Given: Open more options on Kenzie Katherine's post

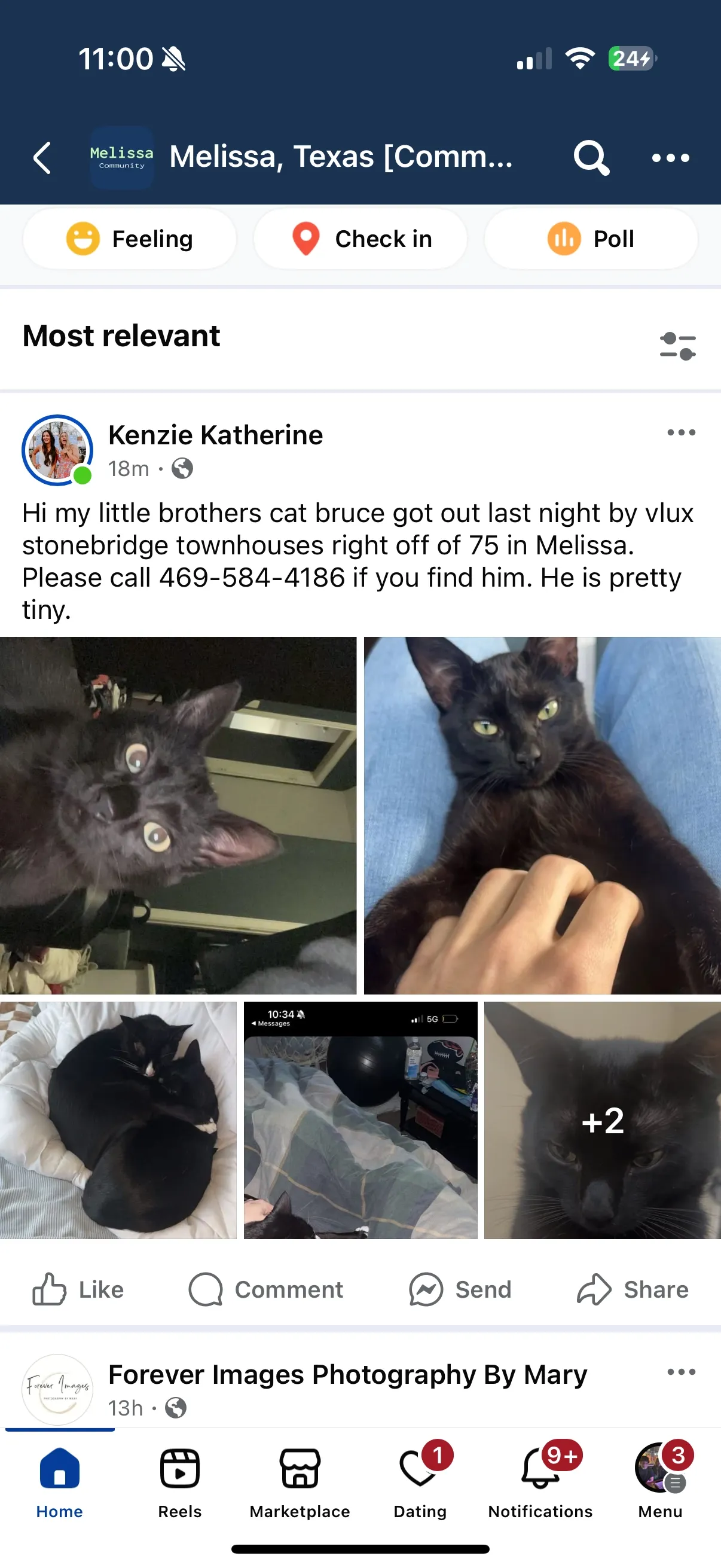Looking at the screenshot, I should (681, 432).
